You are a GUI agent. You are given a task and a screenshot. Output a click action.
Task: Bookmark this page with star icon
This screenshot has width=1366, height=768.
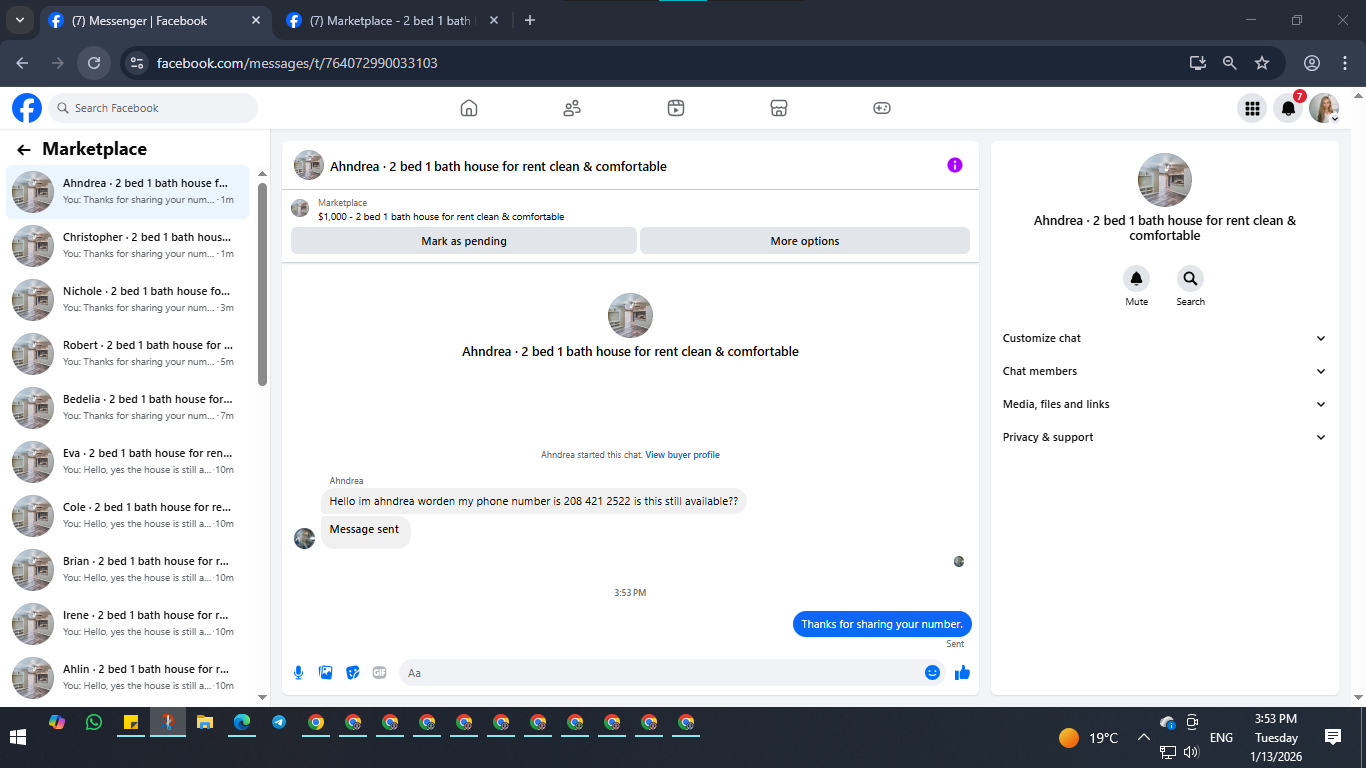click(1262, 63)
